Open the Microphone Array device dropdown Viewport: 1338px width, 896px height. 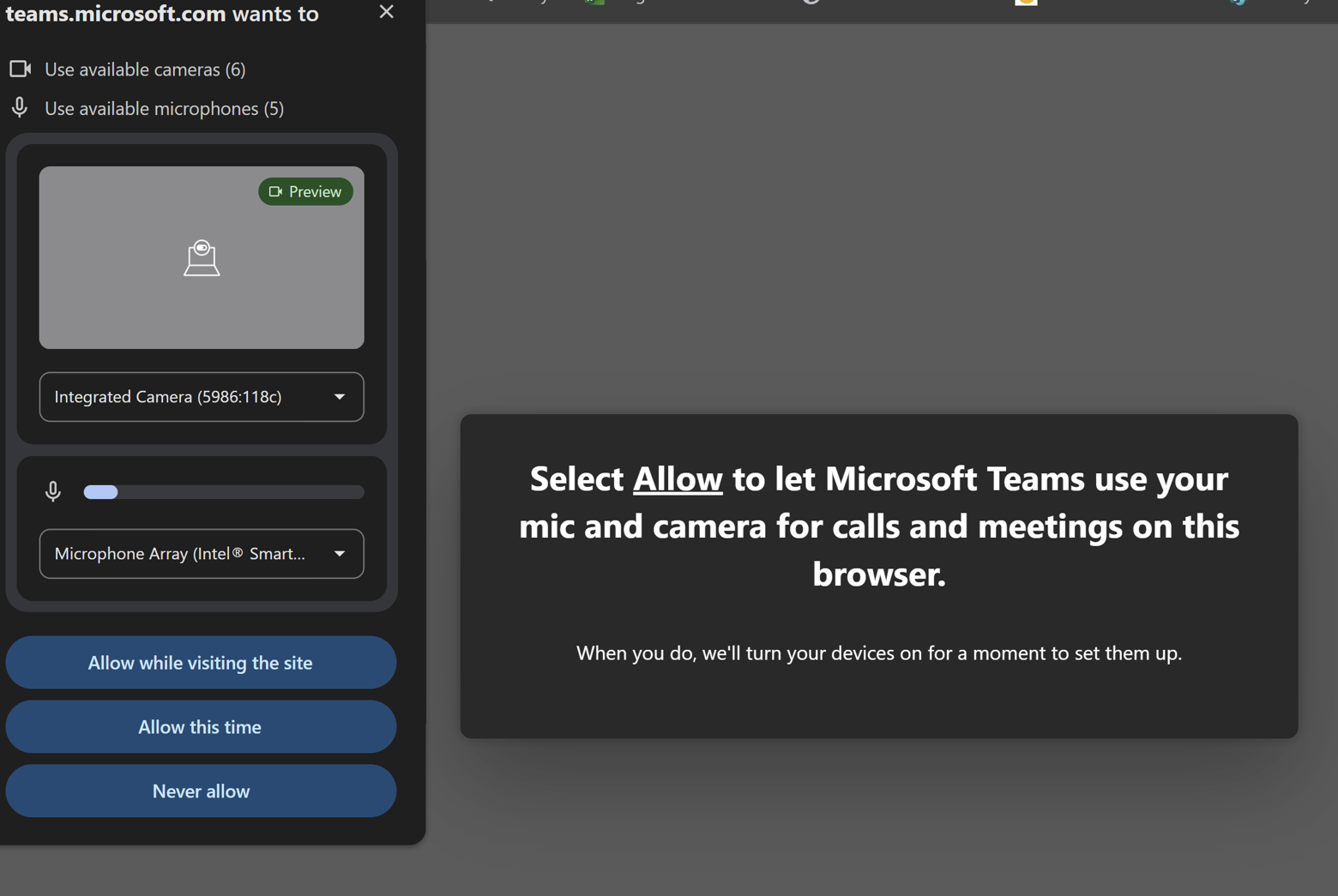click(x=202, y=553)
